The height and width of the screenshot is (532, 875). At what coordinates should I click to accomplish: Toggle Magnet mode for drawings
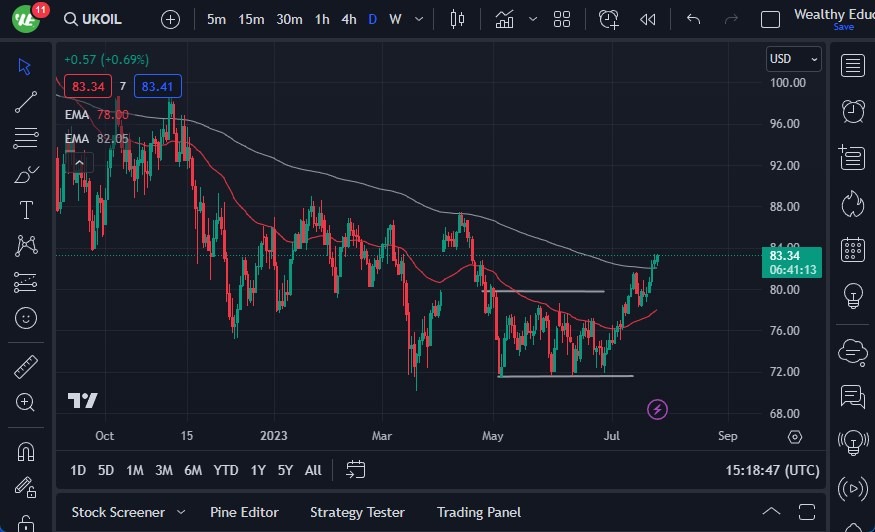click(x=26, y=451)
